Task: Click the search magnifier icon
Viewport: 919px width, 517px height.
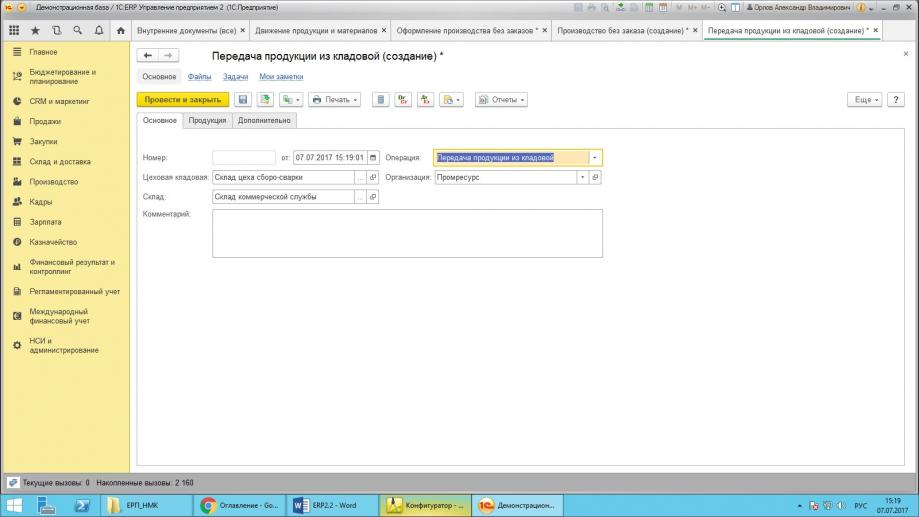Action: 77,31
